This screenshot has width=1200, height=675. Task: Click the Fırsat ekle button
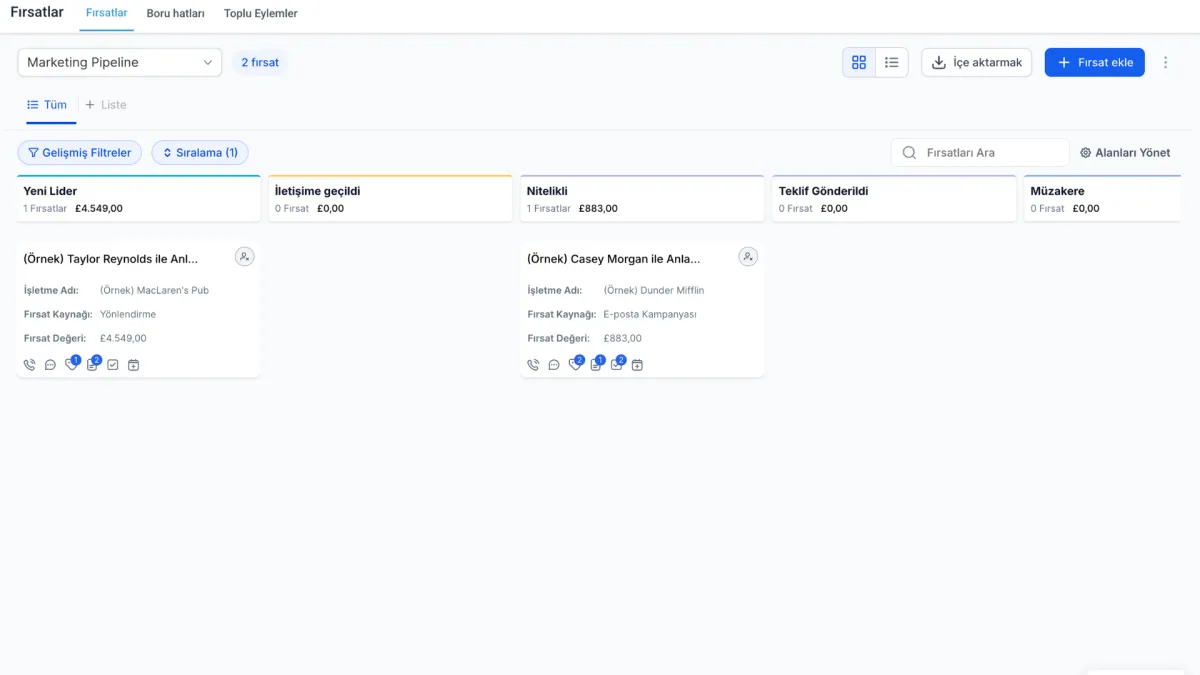(1095, 62)
